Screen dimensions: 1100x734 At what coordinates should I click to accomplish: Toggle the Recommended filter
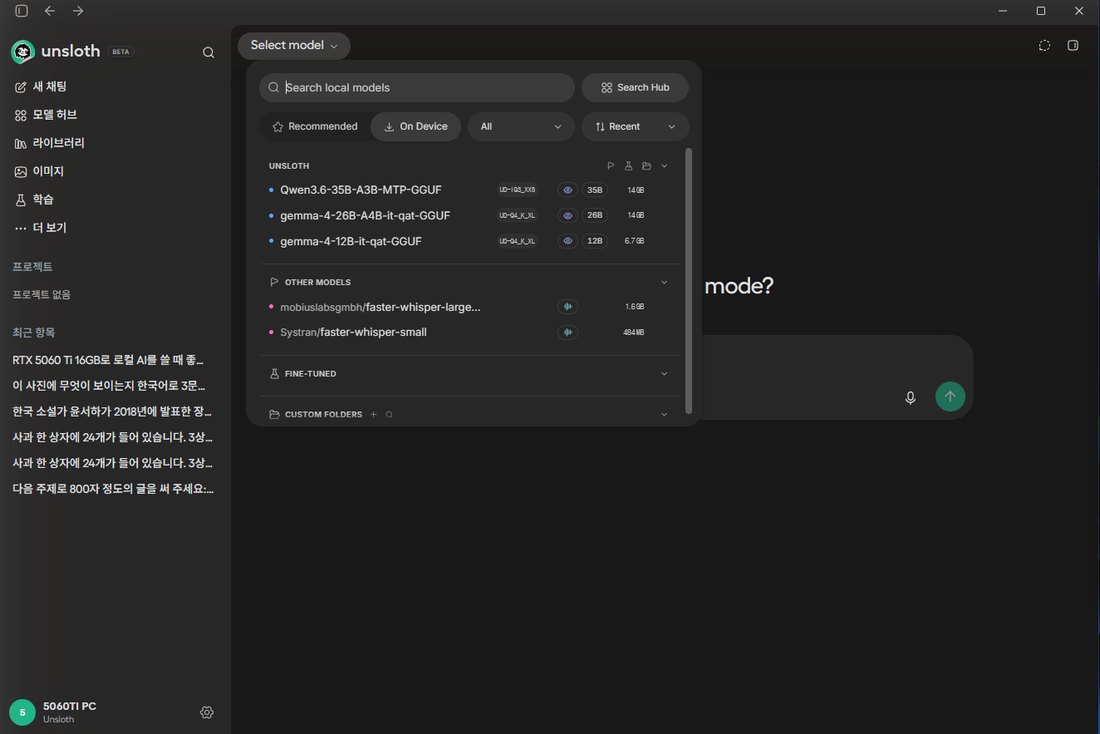click(x=315, y=126)
